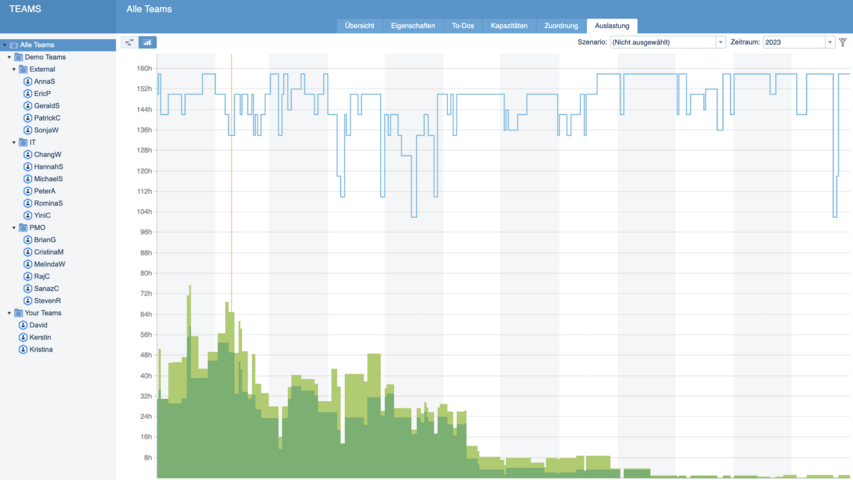Viewport: 853px width, 480px height.
Task: Click the user icon beside David
Action: click(x=23, y=326)
